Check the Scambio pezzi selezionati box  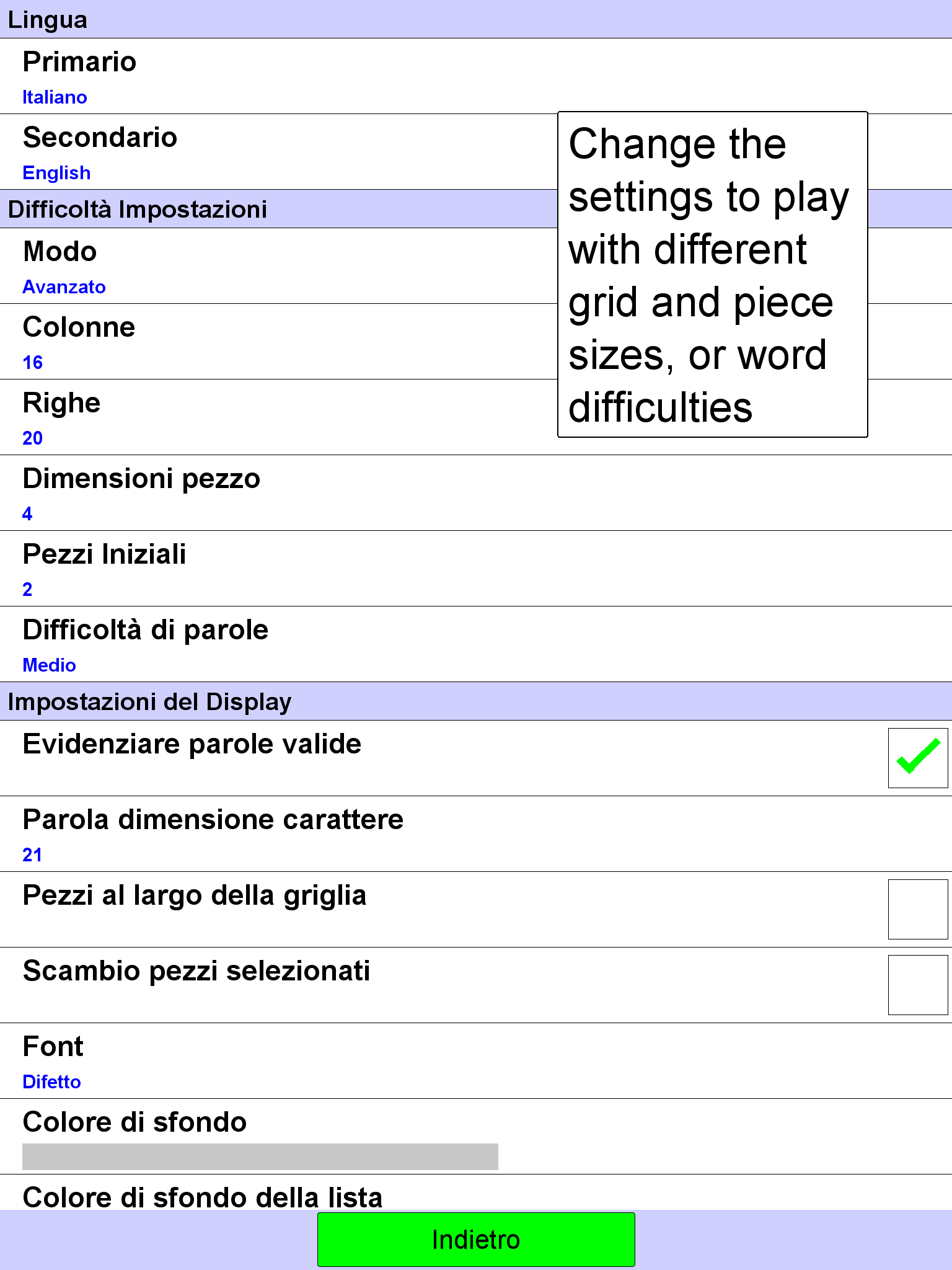pyautogui.click(x=918, y=985)
